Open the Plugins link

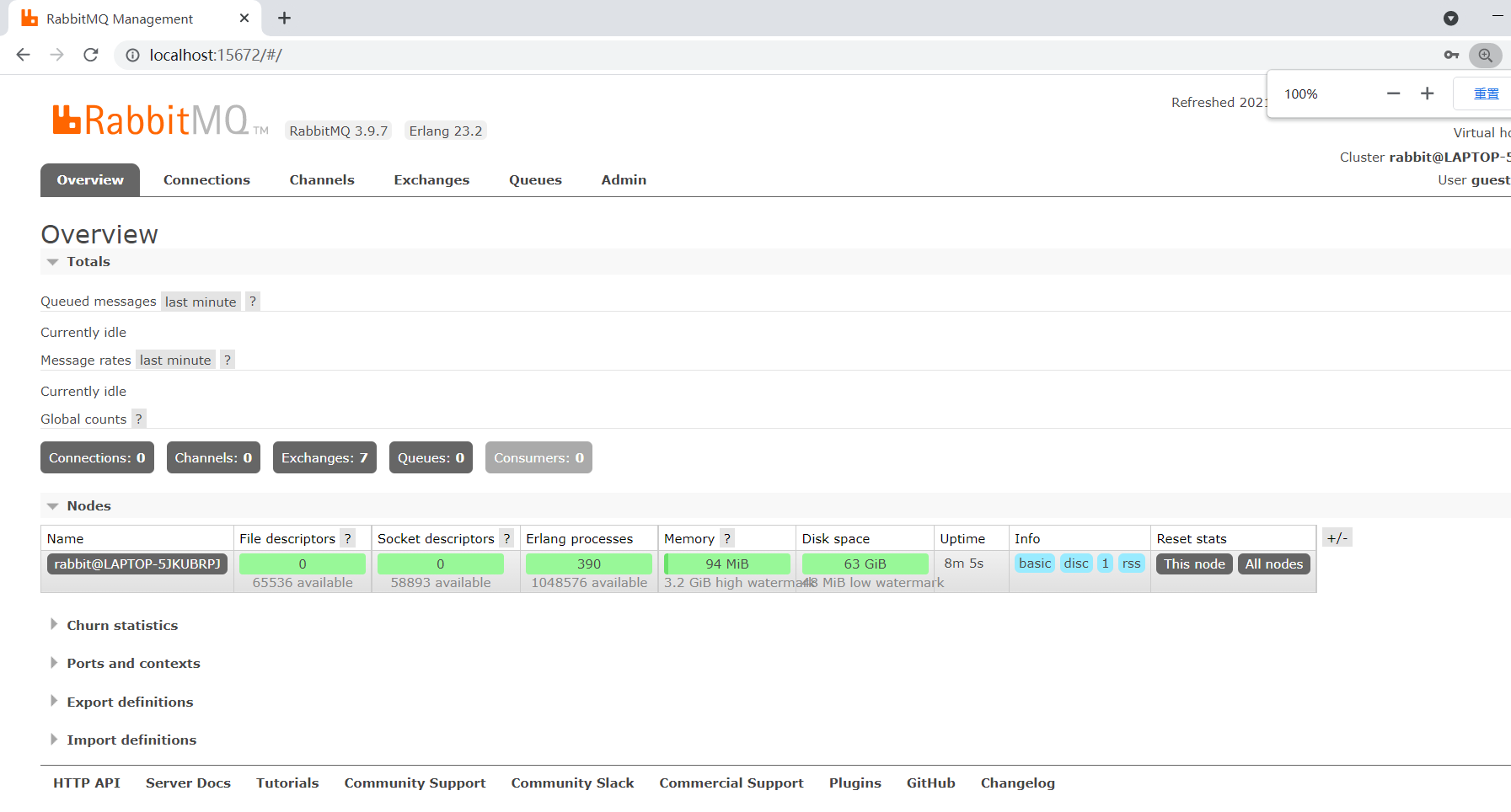tap(855, 783)
